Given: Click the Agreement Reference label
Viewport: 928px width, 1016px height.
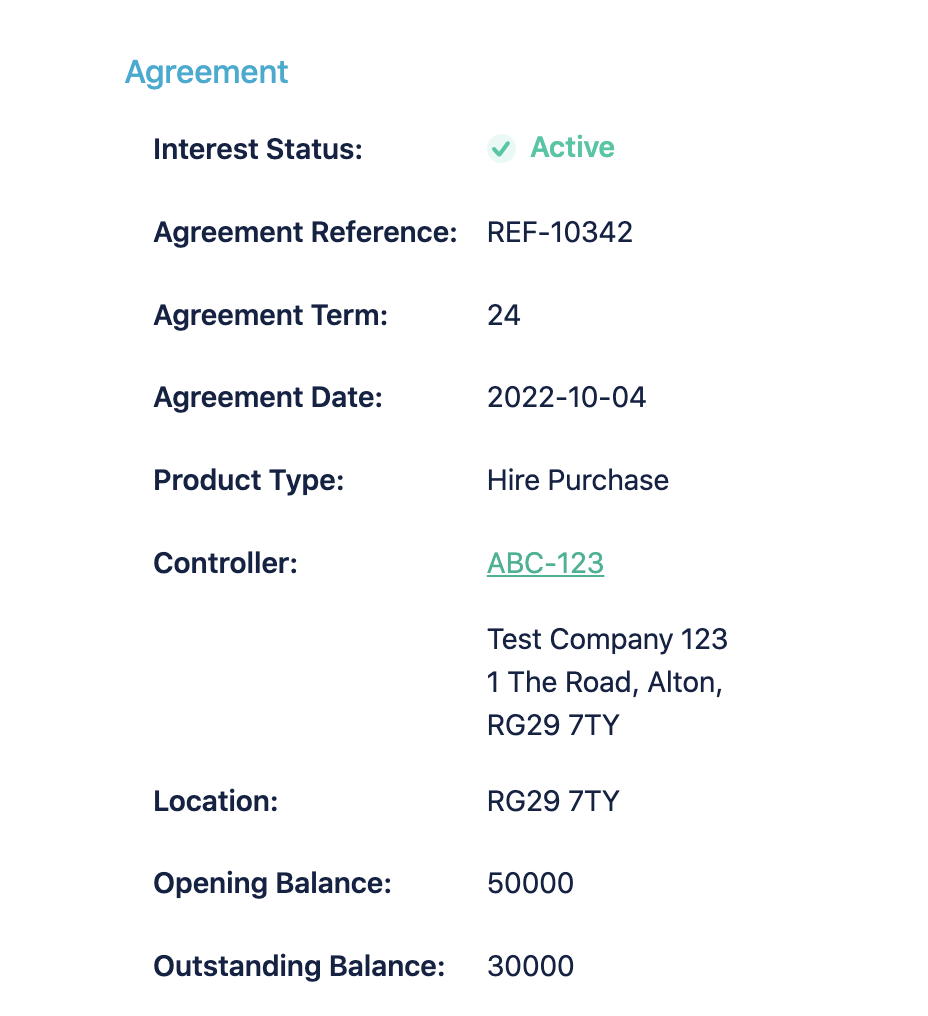Looking at the screenshot, I should tap(305, 233).
